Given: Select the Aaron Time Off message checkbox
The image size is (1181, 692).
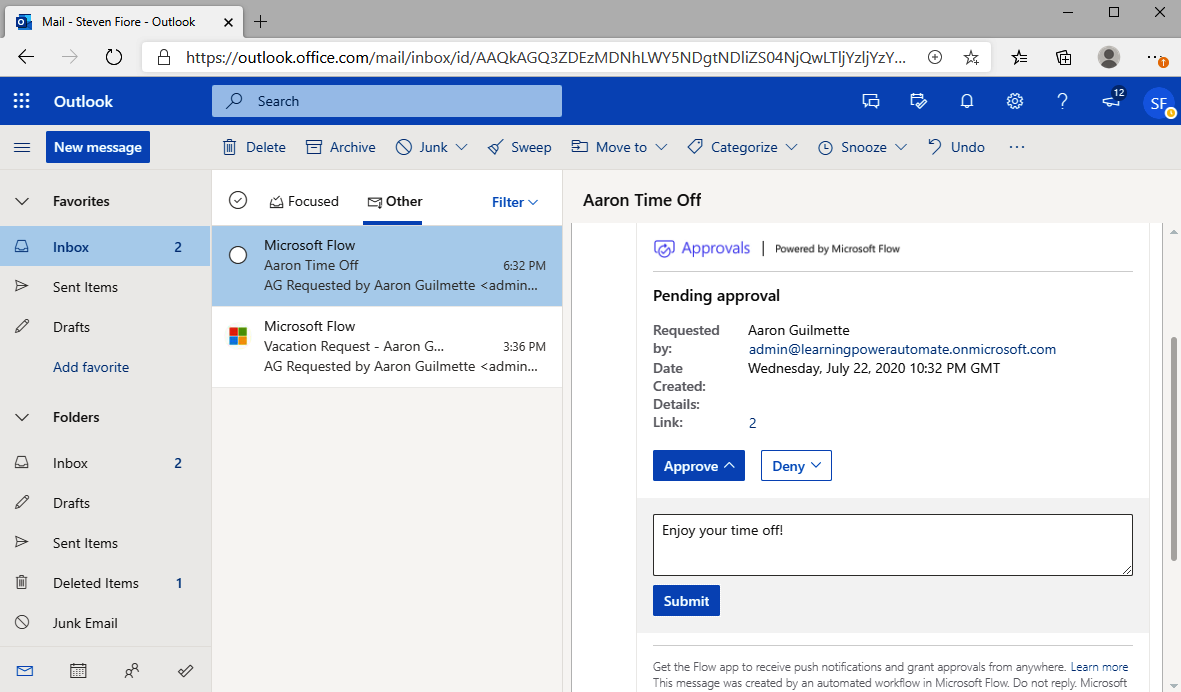Looking at the screenshot, I should (238, 255).
